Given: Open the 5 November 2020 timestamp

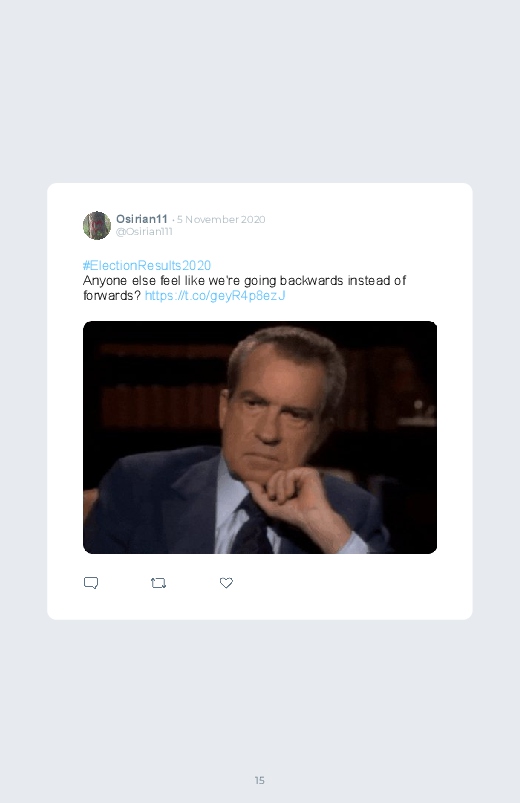Looking at the screenshot, I should 221,219.
